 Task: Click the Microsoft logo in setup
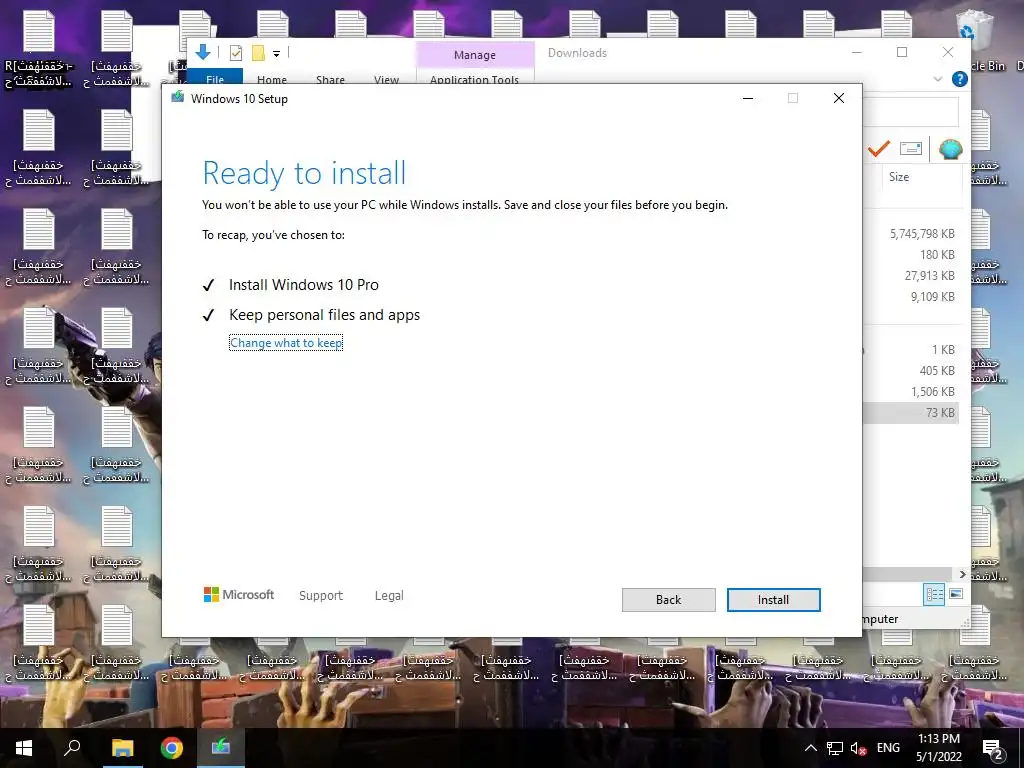point(239,595)
